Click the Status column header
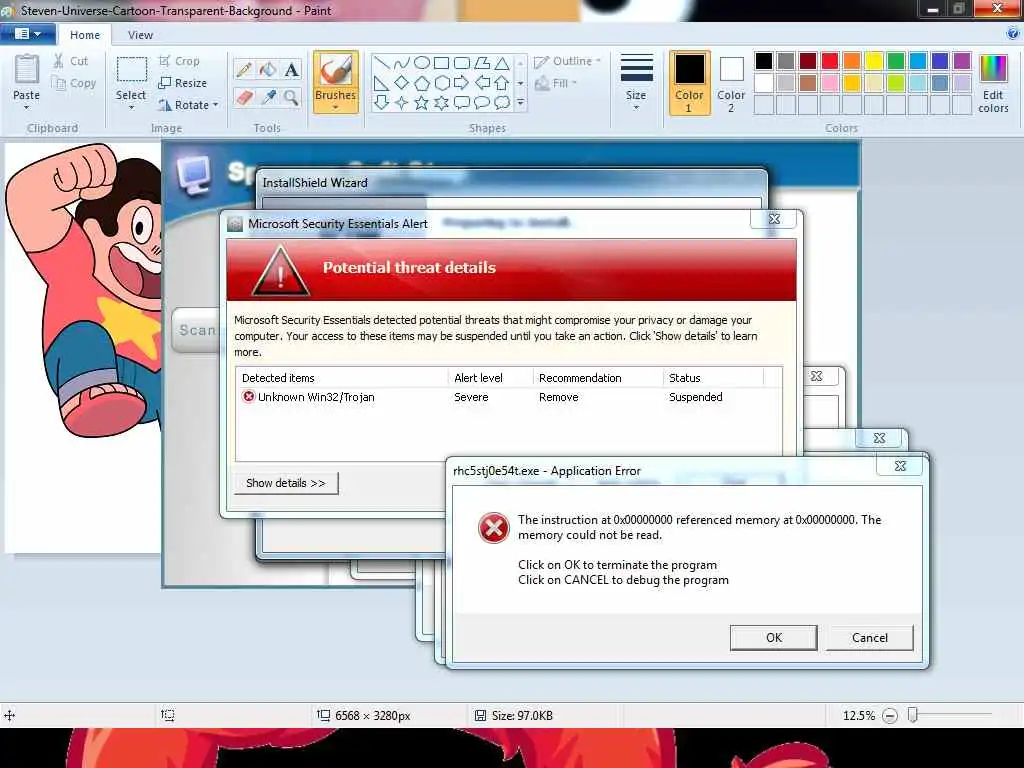The image size is (1024, 768). (713, 378)
